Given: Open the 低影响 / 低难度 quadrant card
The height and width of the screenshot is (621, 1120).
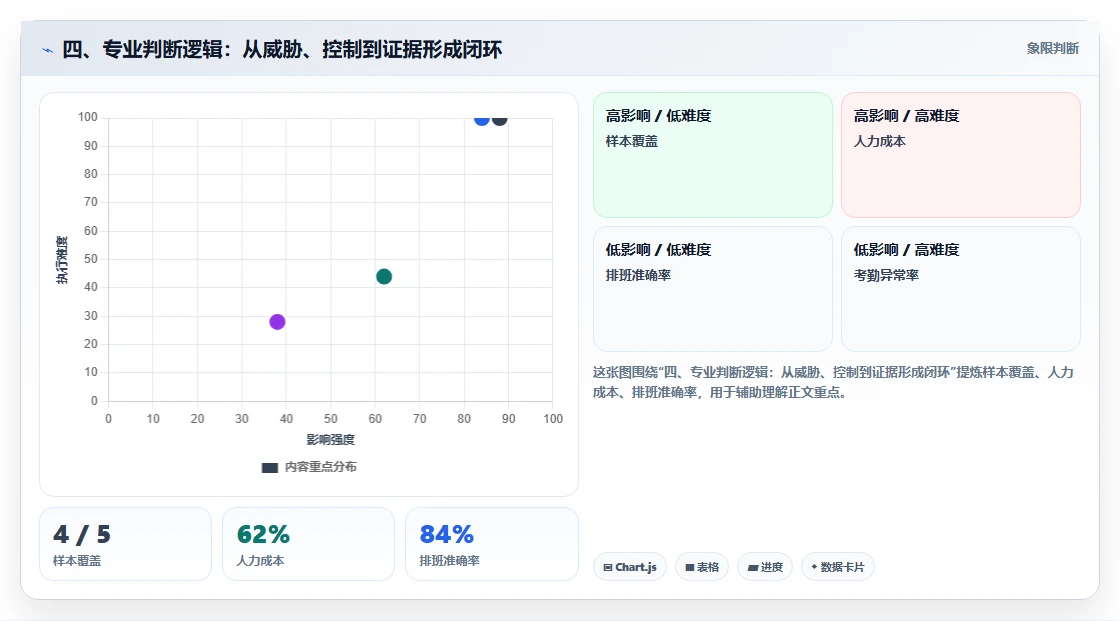Looking at the screenshot, I should tap(713, 289).
